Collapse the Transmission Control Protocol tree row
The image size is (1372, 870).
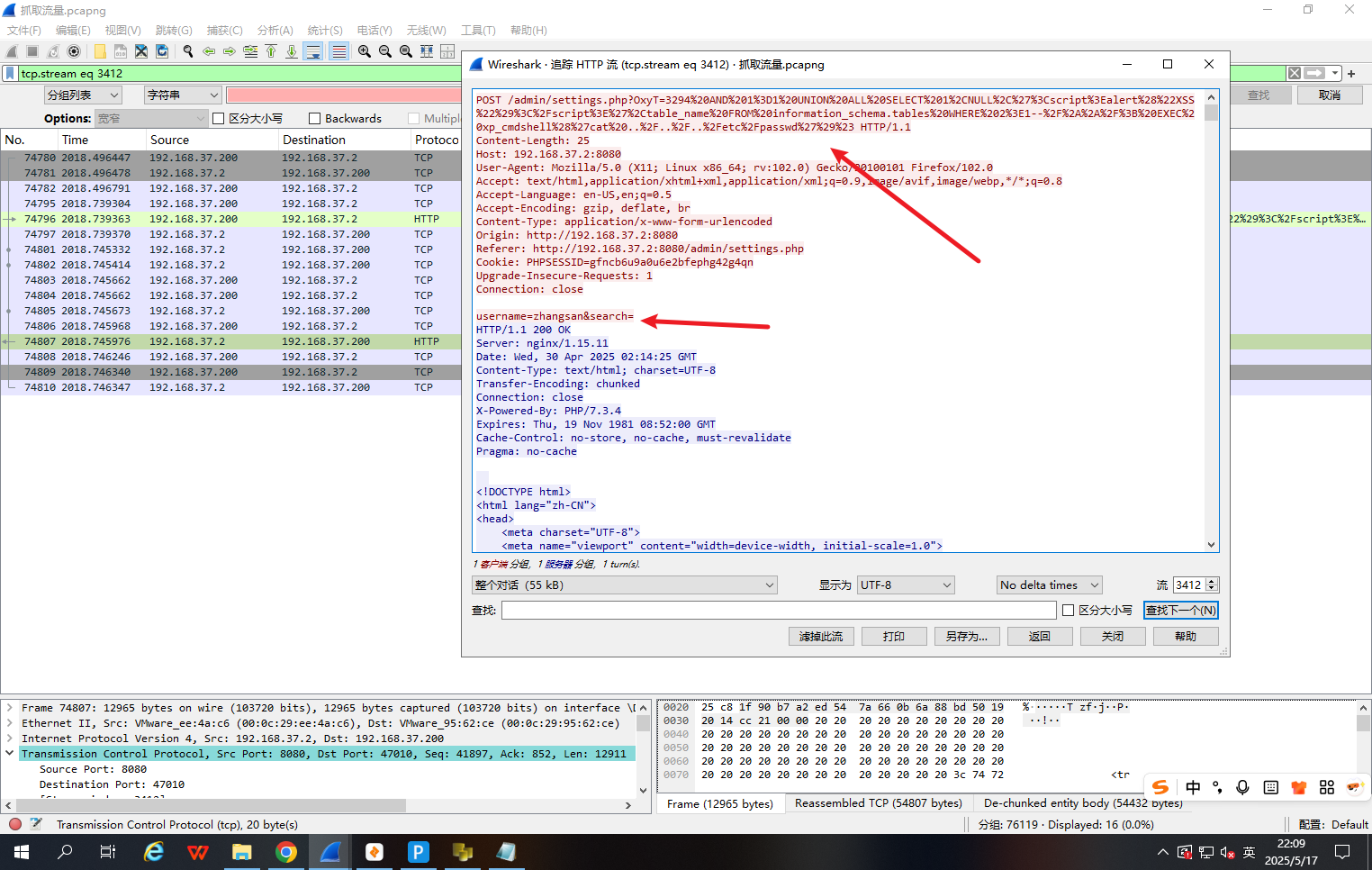[x=10, y=754]
